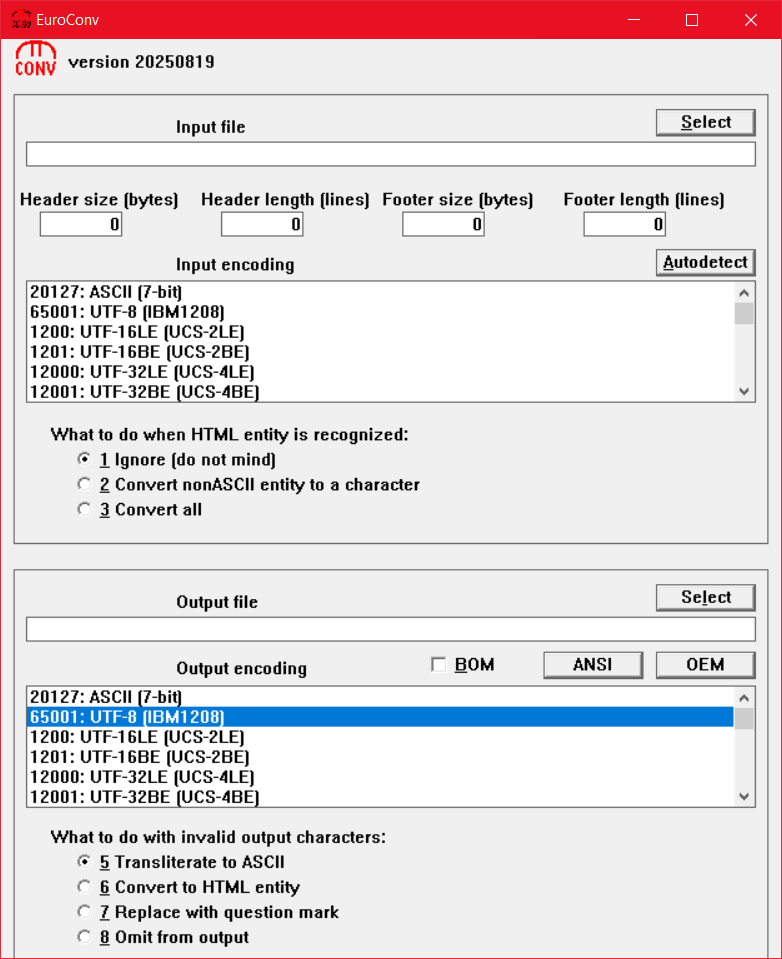
Task: Select the 'Convert all' radio option
Action: (x=84, y=510)
